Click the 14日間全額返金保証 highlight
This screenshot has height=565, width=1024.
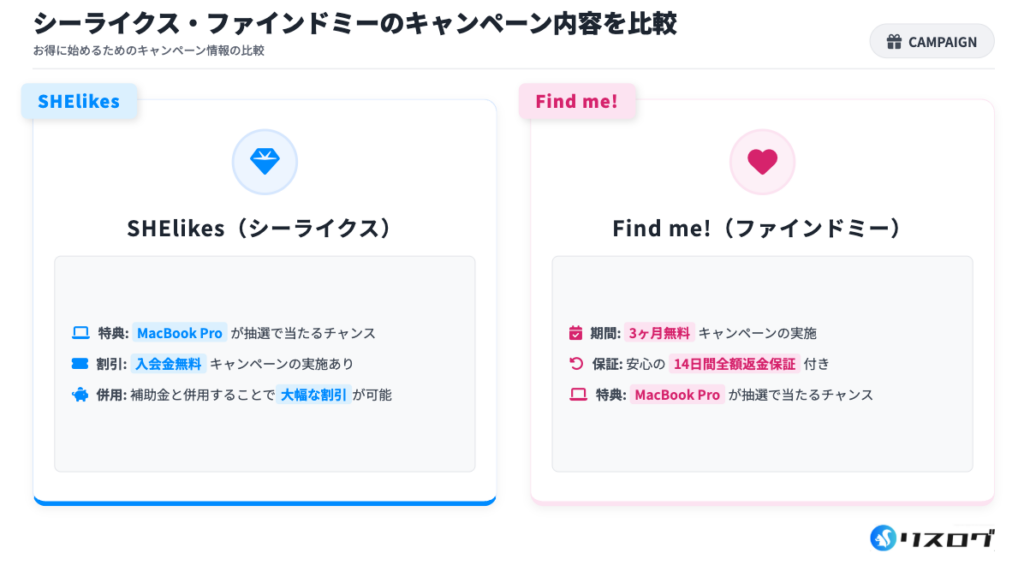pos(734,364)
